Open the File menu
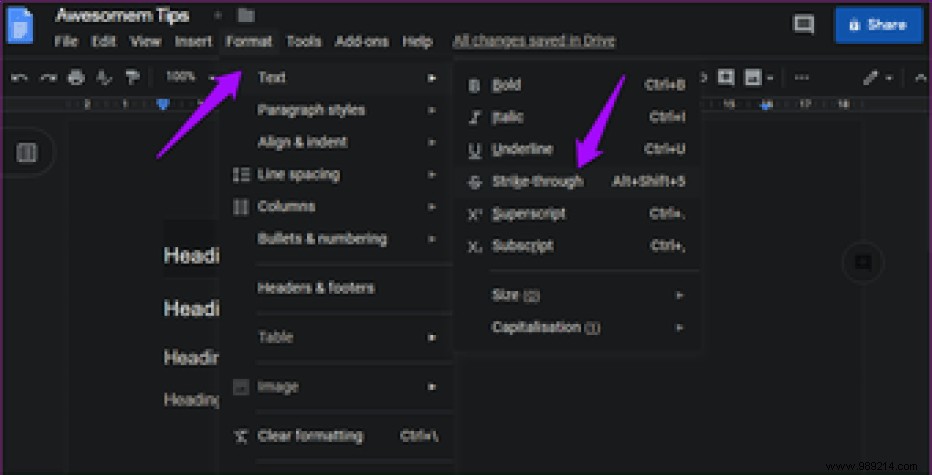The width and height of the screenshot is (932, 475). pos(66,41)
